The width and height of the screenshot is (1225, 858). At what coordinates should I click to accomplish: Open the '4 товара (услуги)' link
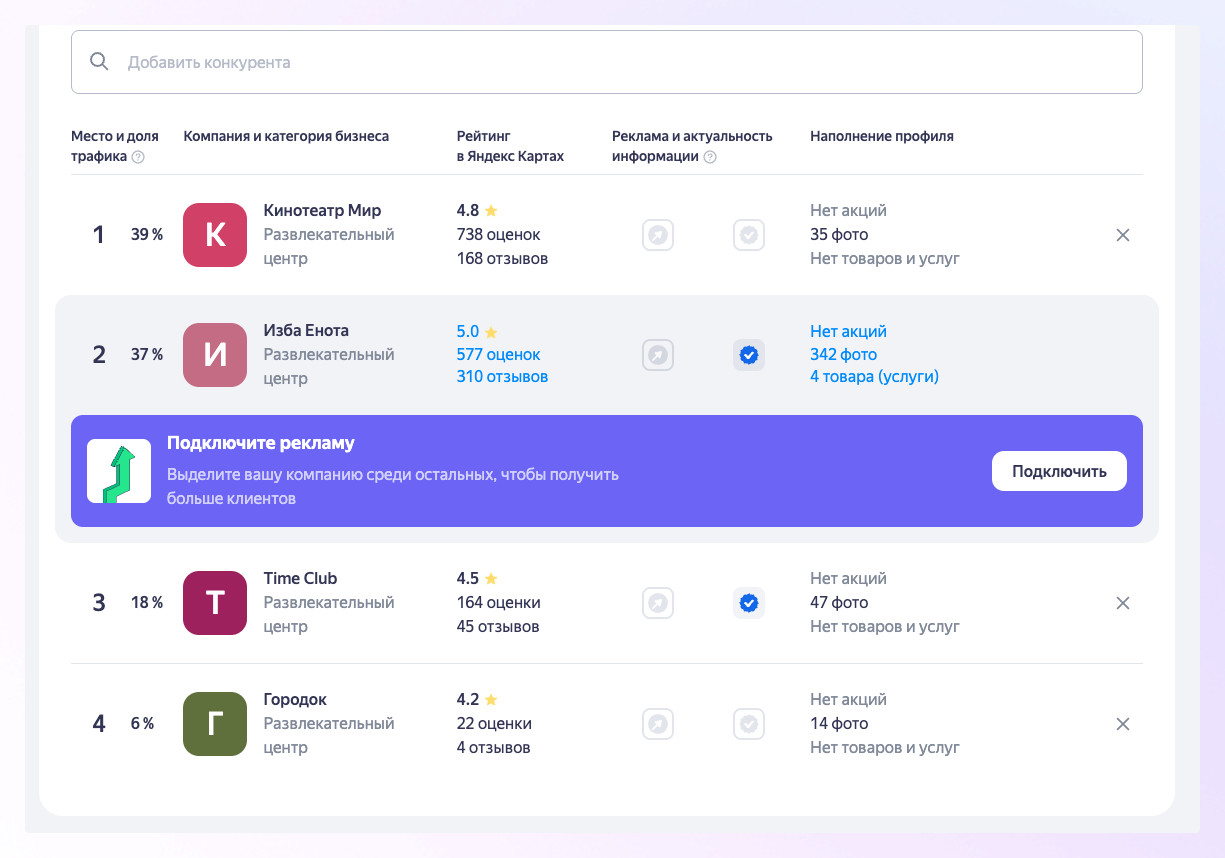[874, 377]
